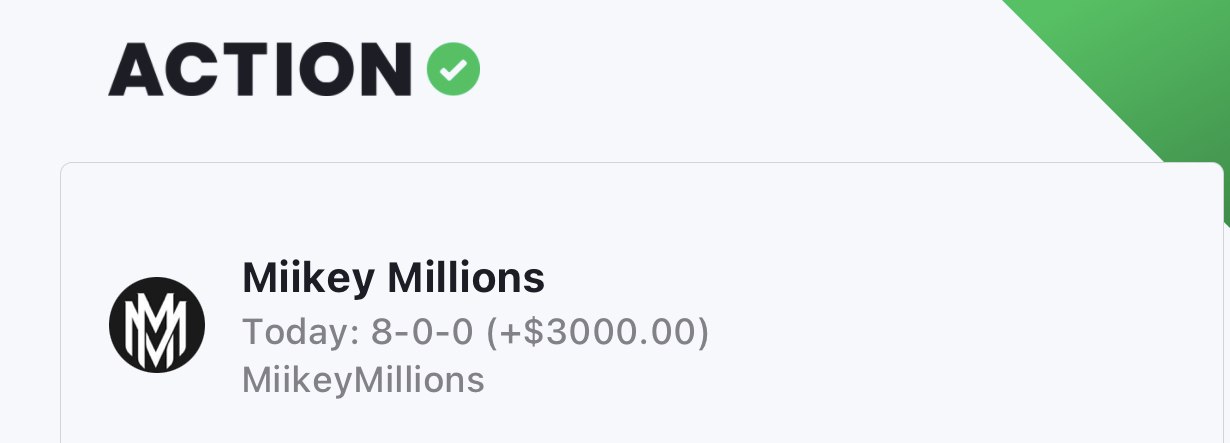The height and width of the screenshot is (443, 1230).
Task: Open the Miikey Millions MM avatar
Action: pos(157,325)
